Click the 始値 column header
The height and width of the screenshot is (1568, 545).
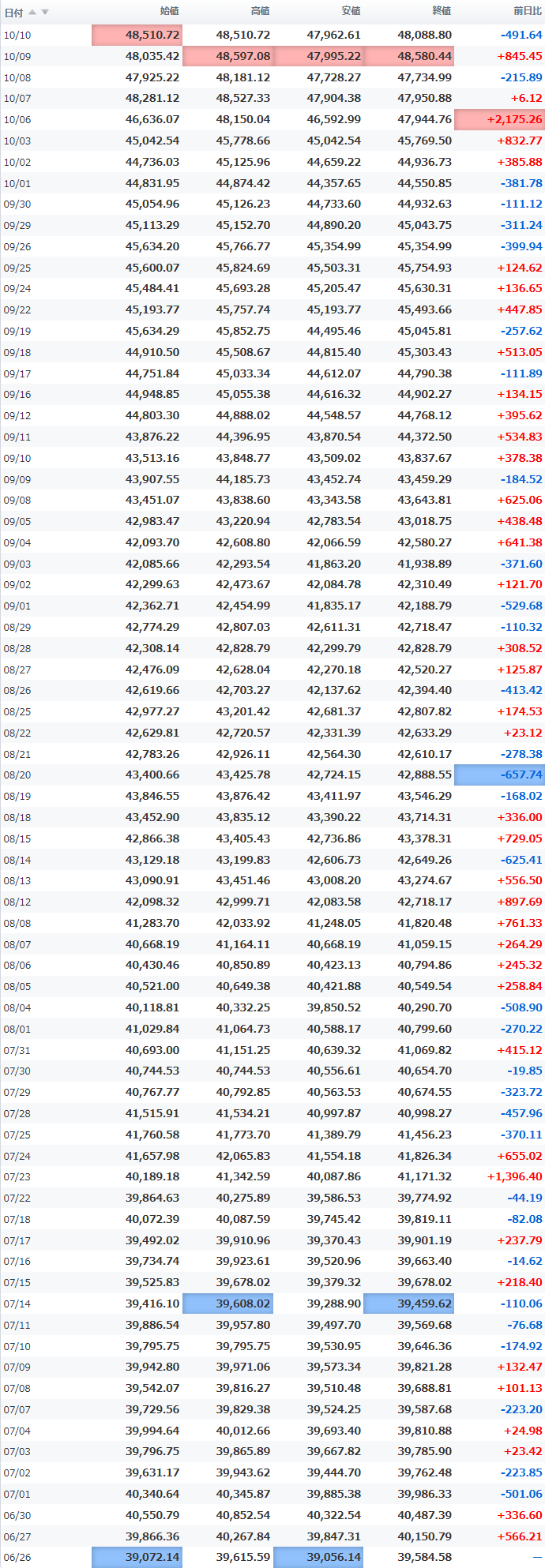pos(170,11)
